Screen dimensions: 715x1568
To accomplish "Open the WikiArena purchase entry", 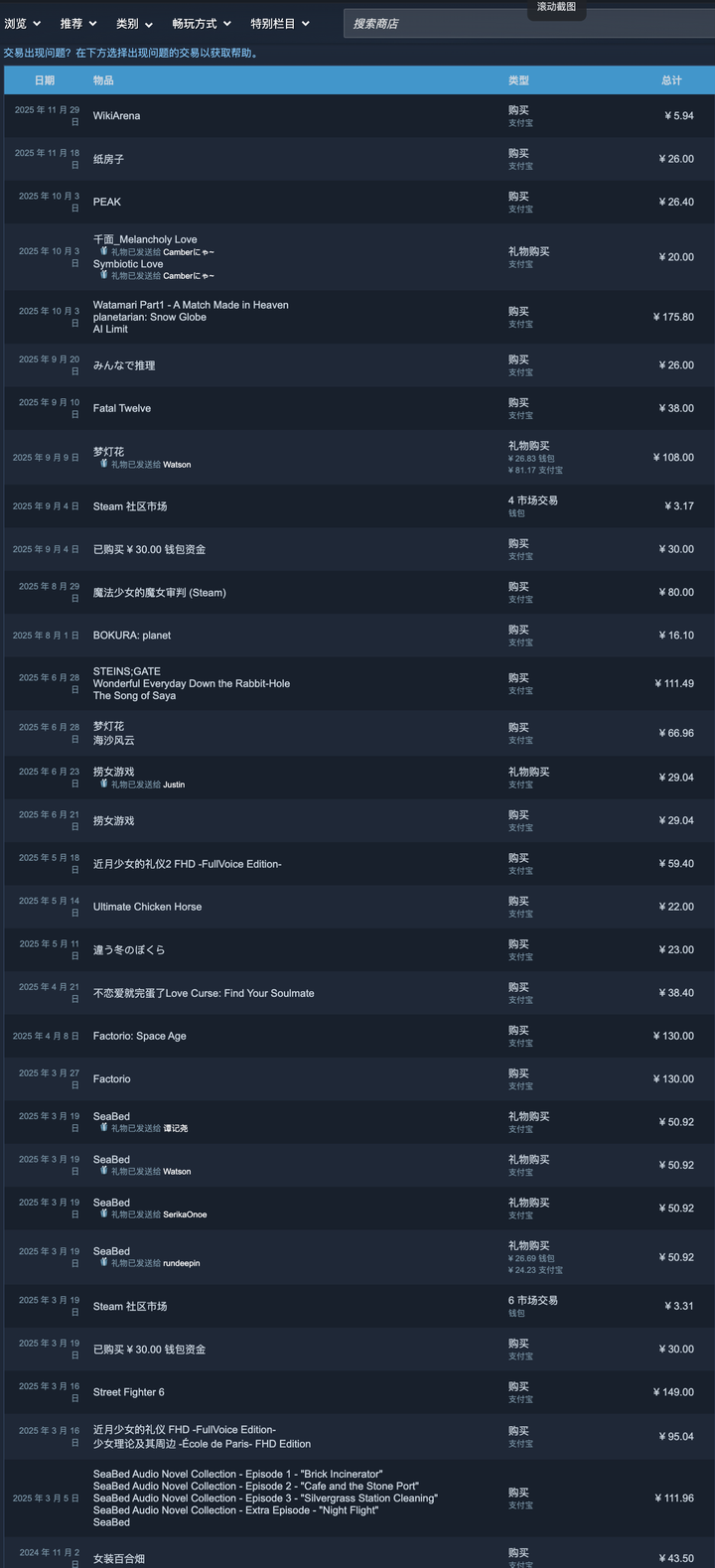I will (x=116, y=116).
